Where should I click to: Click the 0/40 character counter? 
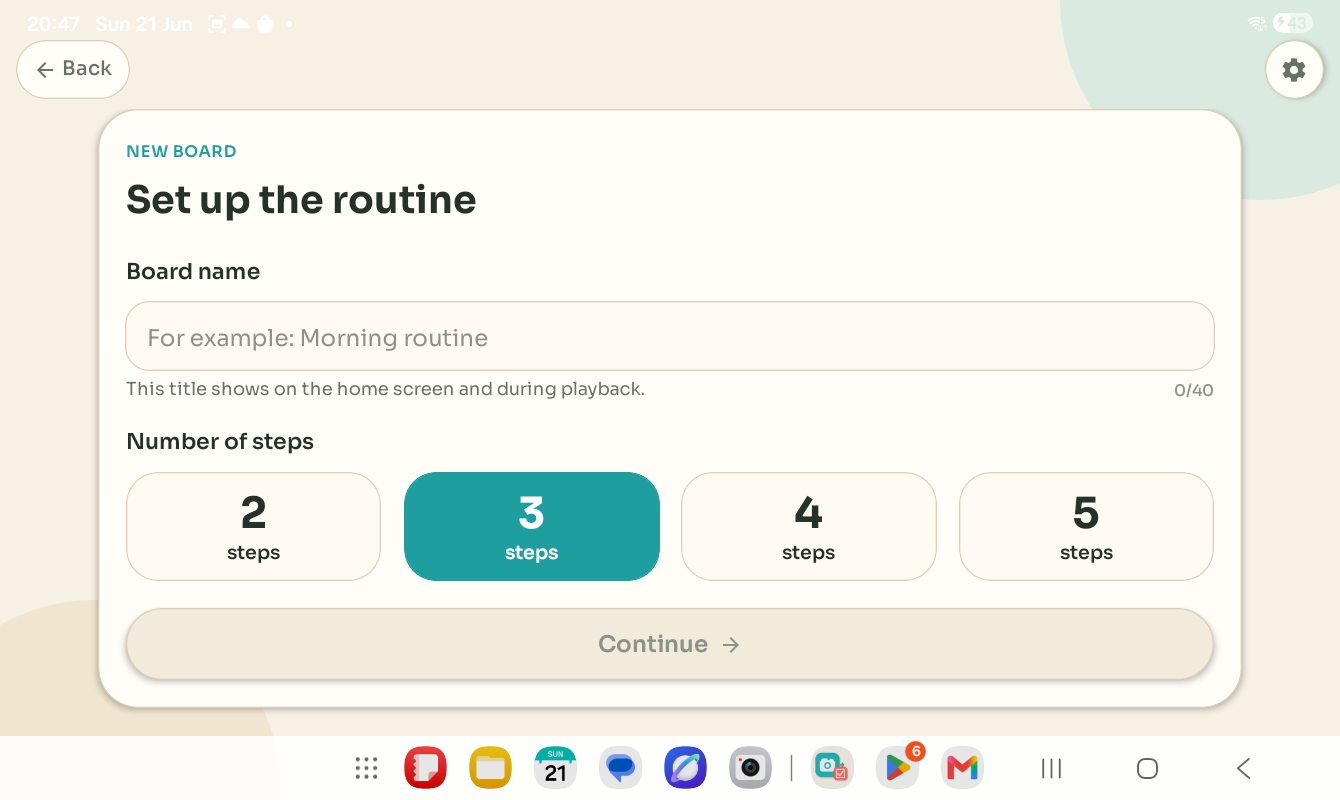[1194, 390]
